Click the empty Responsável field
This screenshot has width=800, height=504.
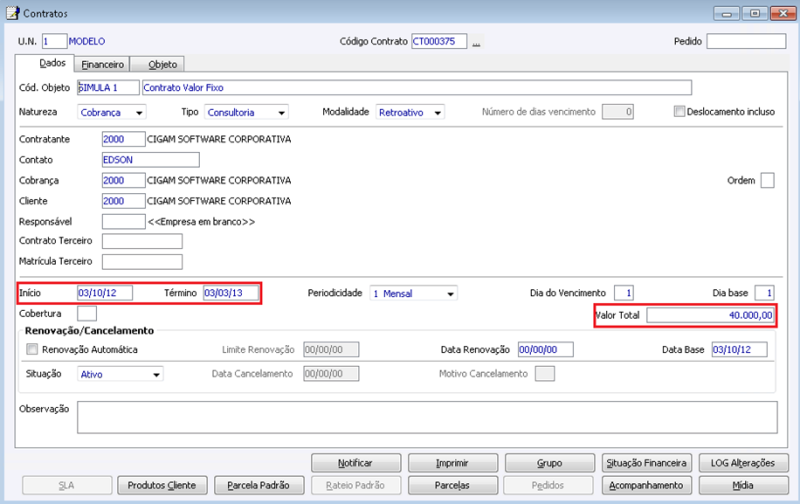[x=123, y=221]
